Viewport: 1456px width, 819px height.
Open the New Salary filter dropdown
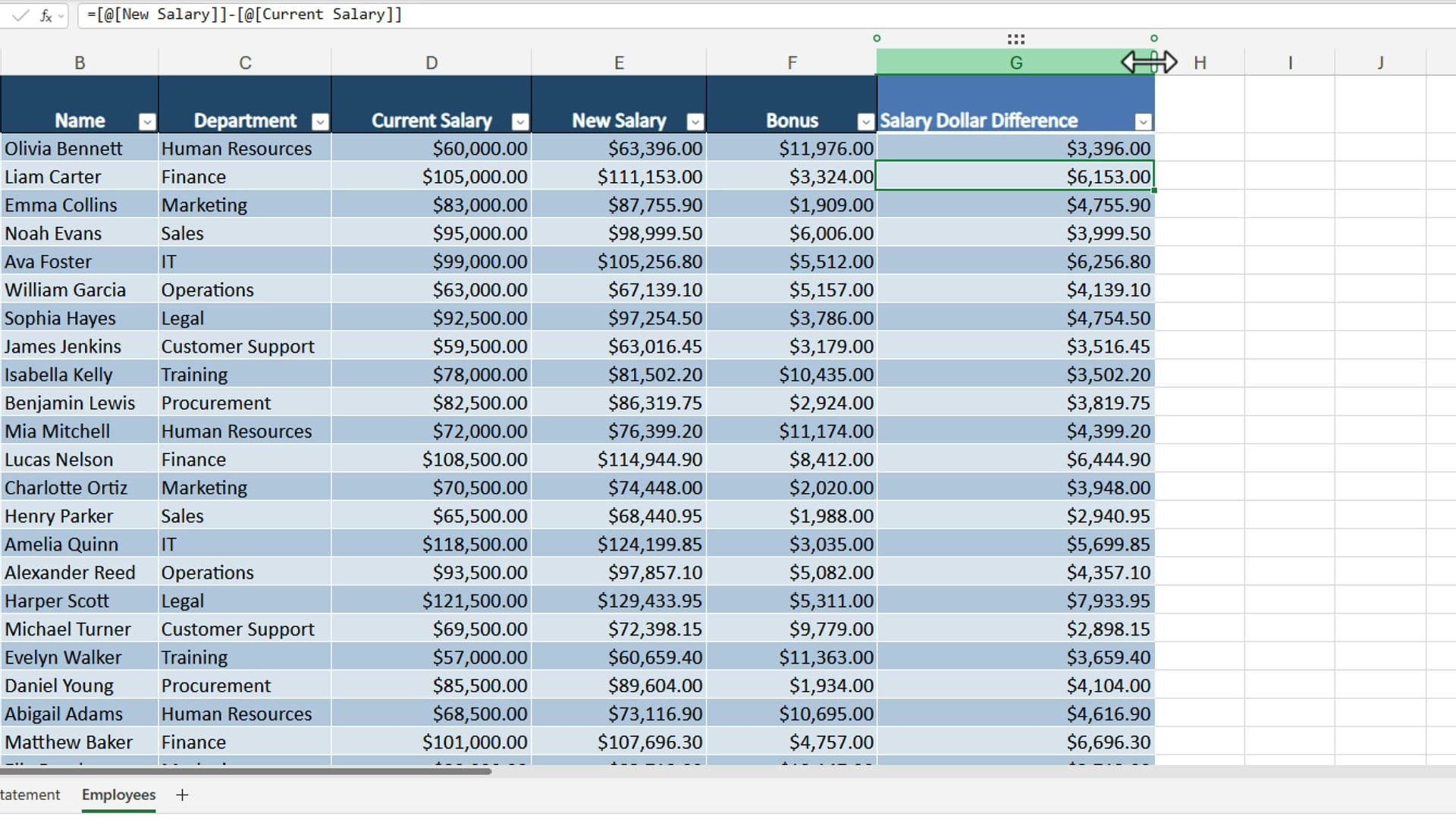tap(695, 121)
